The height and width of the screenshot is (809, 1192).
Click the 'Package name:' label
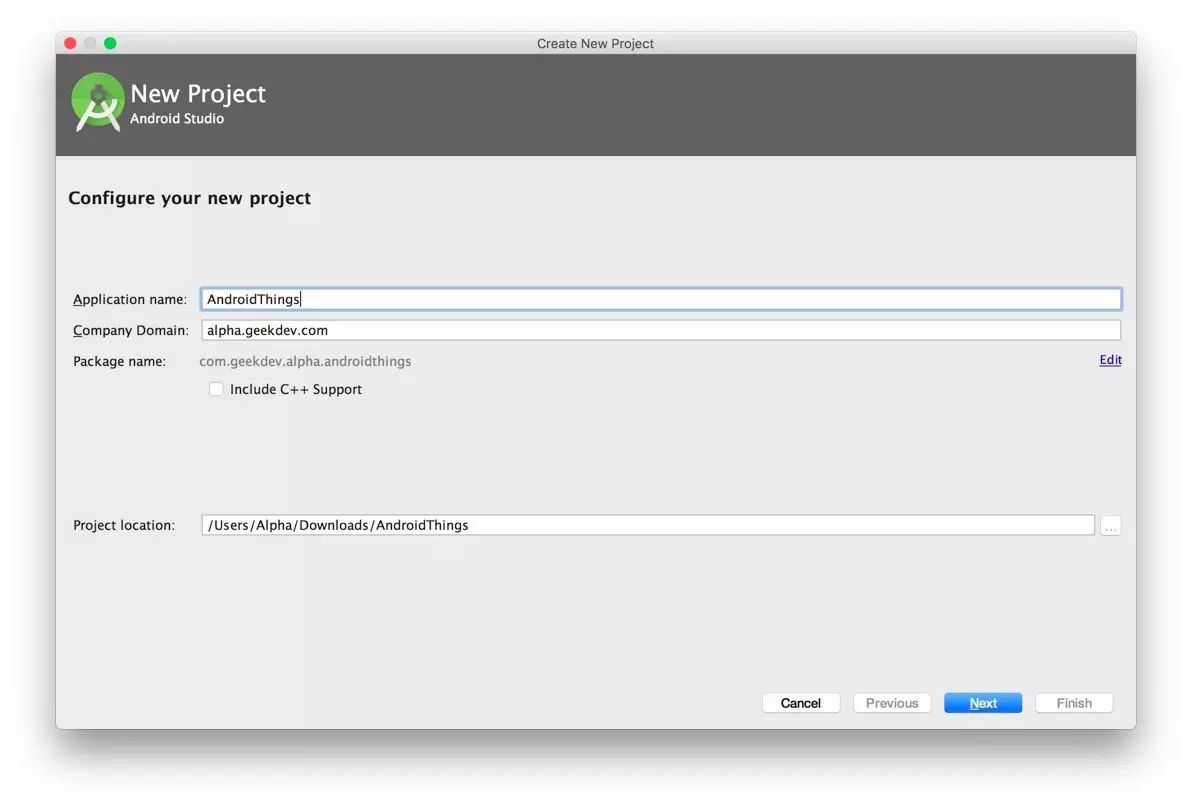119,361
